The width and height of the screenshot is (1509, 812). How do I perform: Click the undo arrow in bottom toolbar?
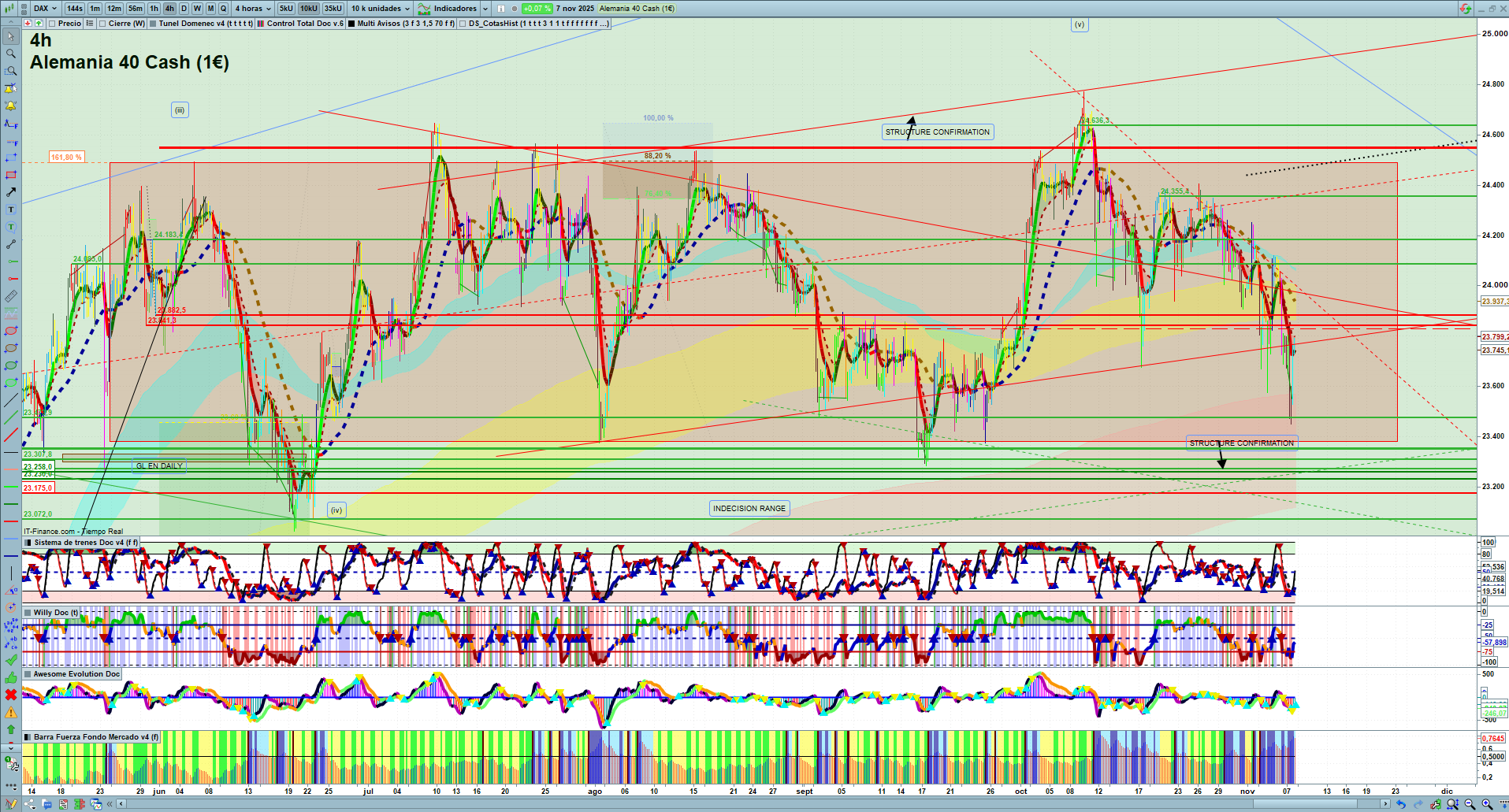point(1400,804)
